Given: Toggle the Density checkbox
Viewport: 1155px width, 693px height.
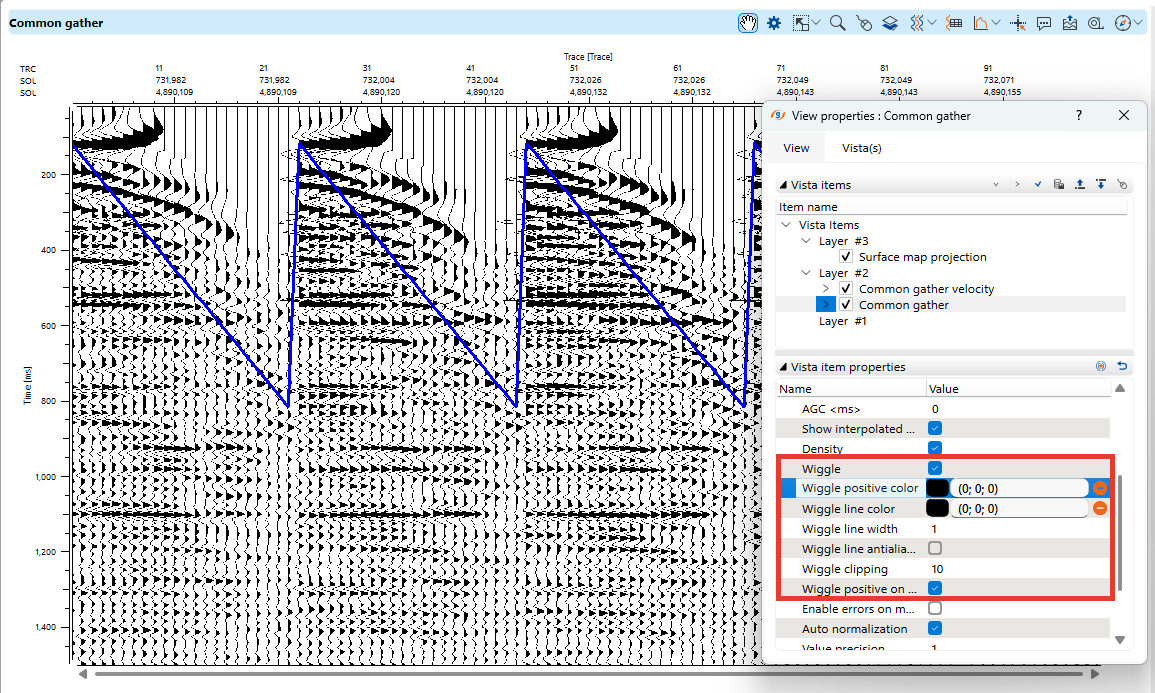Looking at the screenshot, I should [935, 449].
